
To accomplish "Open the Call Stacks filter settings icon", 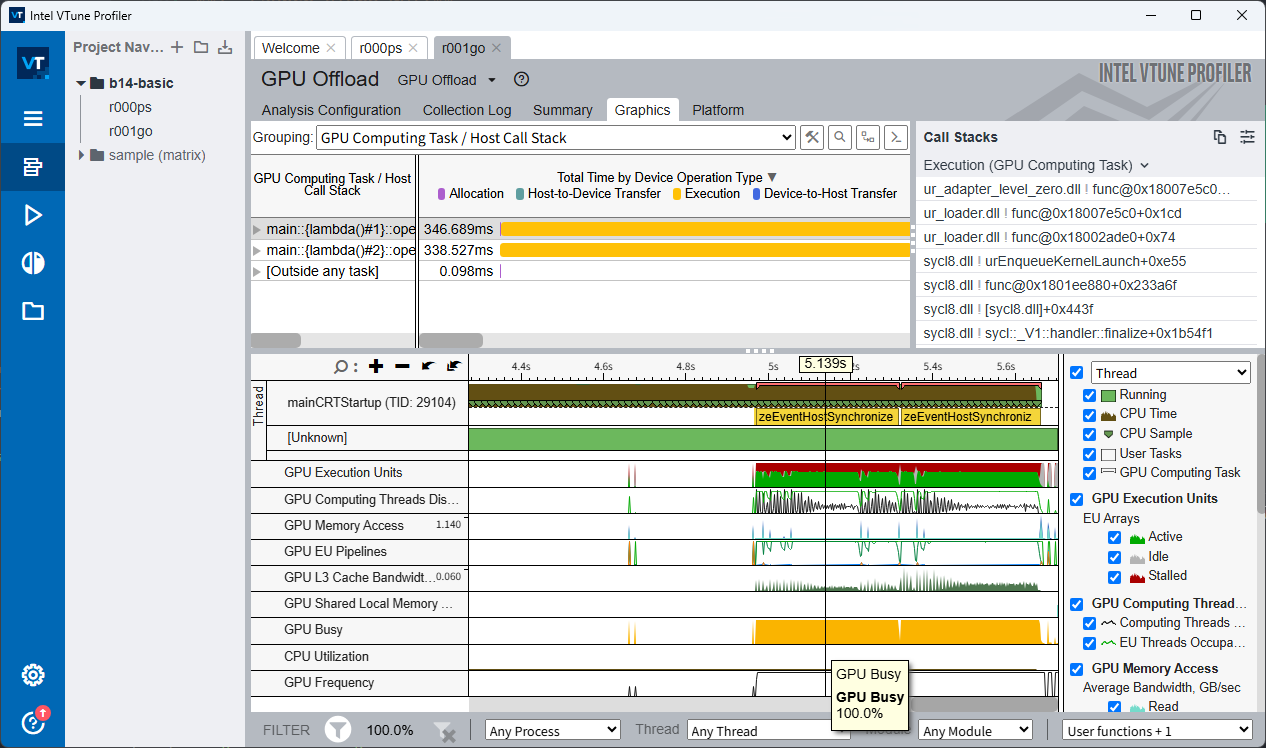I will click(x=1247, y=137).
